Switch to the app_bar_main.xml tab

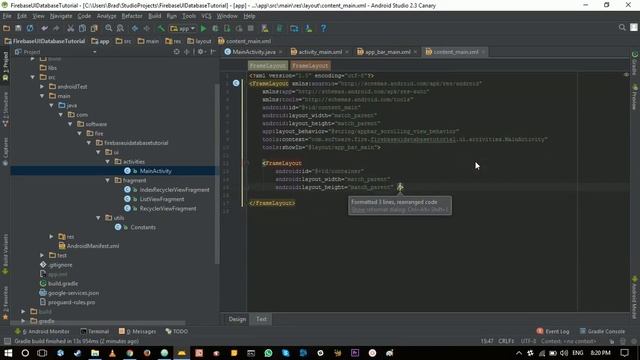387,52
